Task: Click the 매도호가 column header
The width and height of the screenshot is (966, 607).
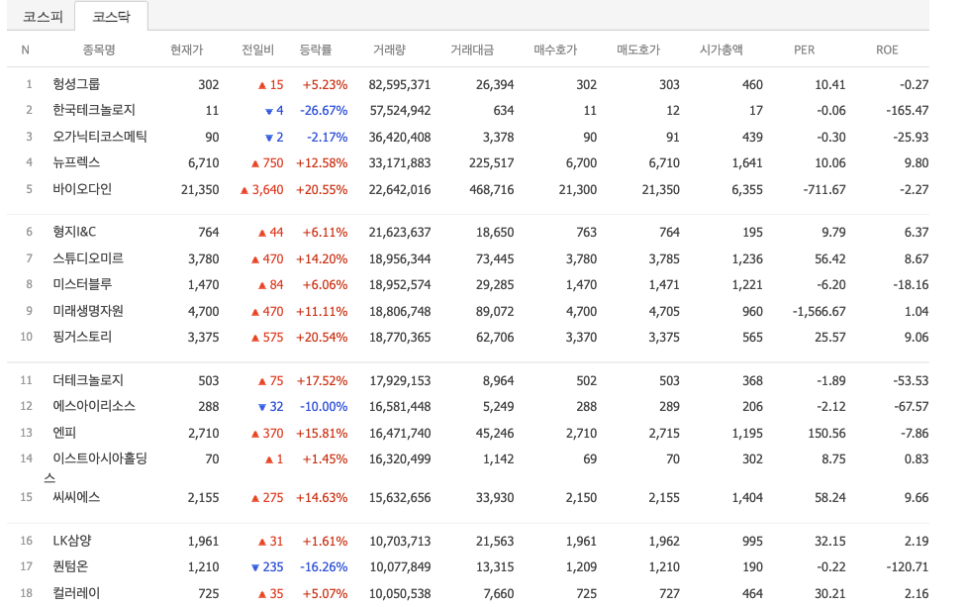Action: 638,50
